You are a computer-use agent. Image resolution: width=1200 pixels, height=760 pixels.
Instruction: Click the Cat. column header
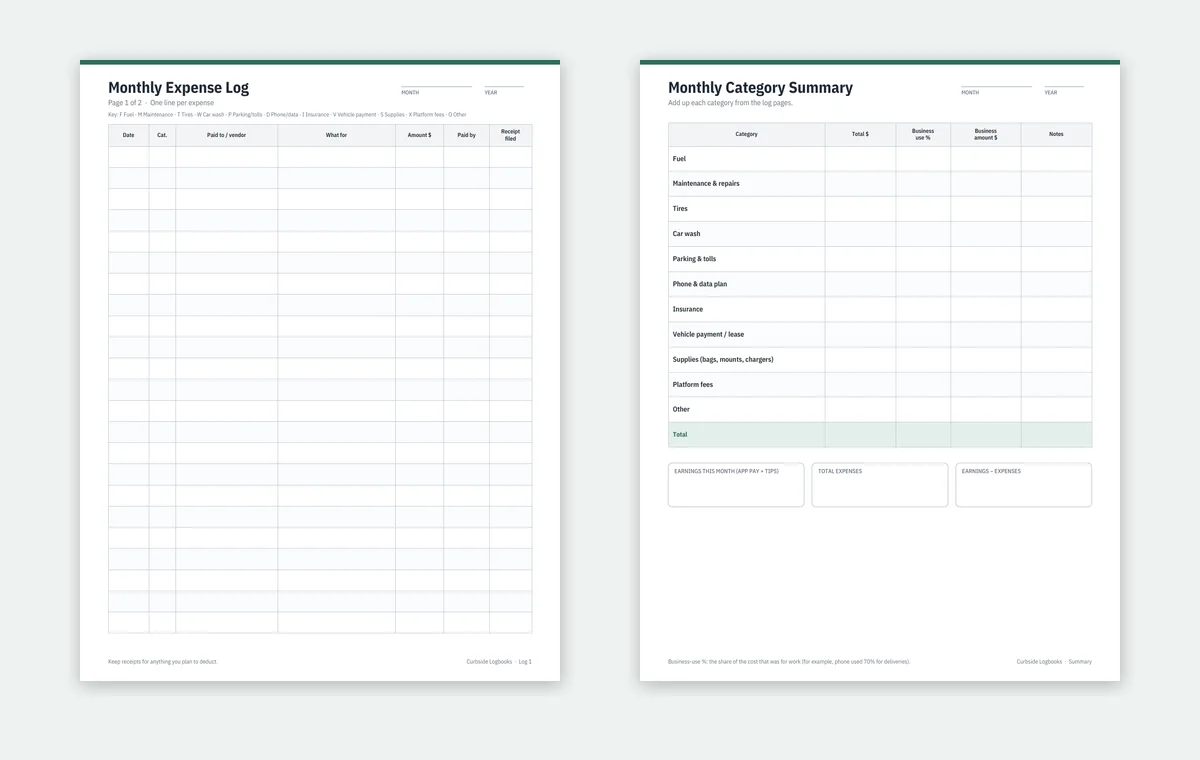[162, 135]
